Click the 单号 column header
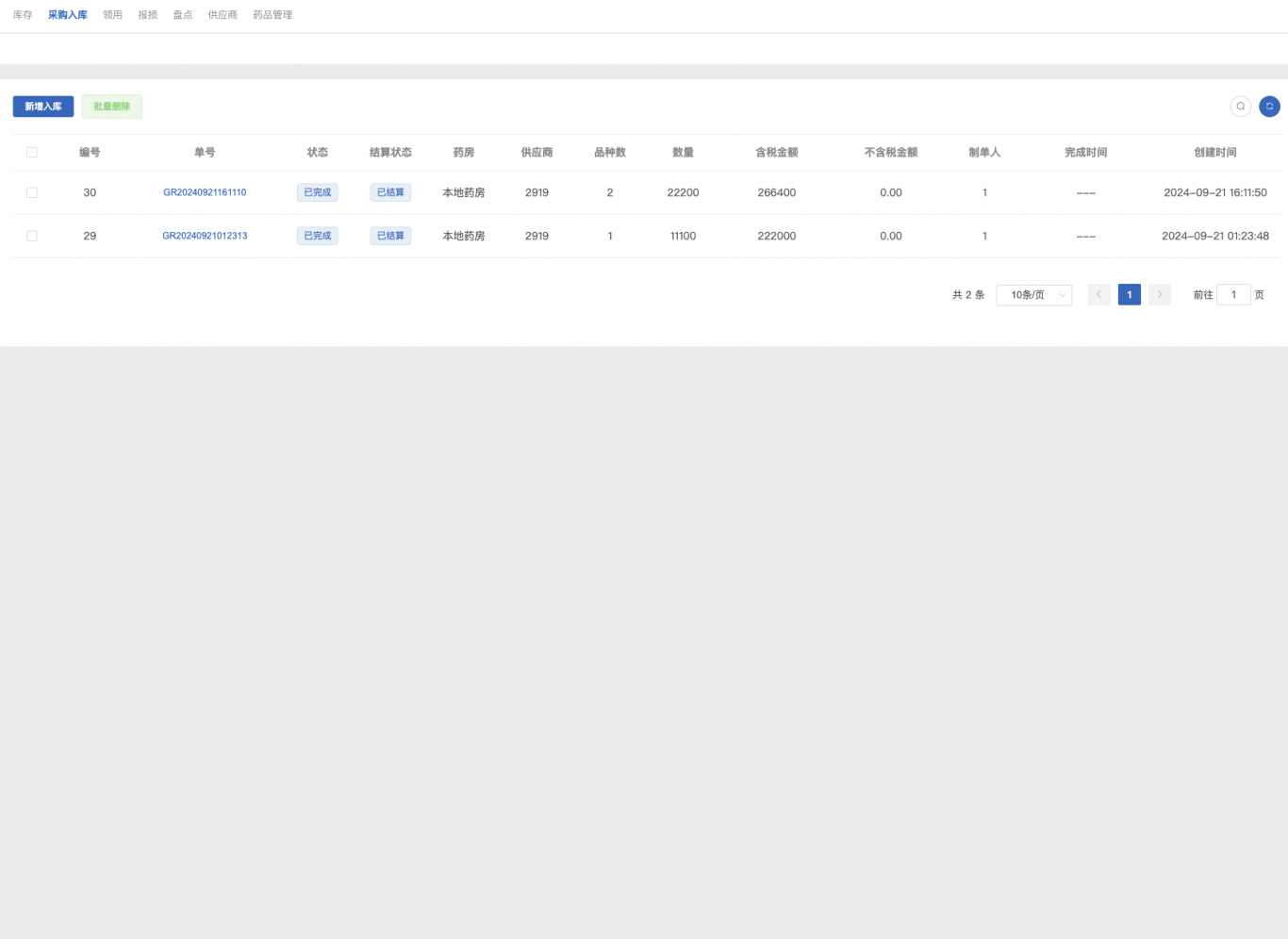The height and width of the screenshot is (939, 1288). pos(205,152)
